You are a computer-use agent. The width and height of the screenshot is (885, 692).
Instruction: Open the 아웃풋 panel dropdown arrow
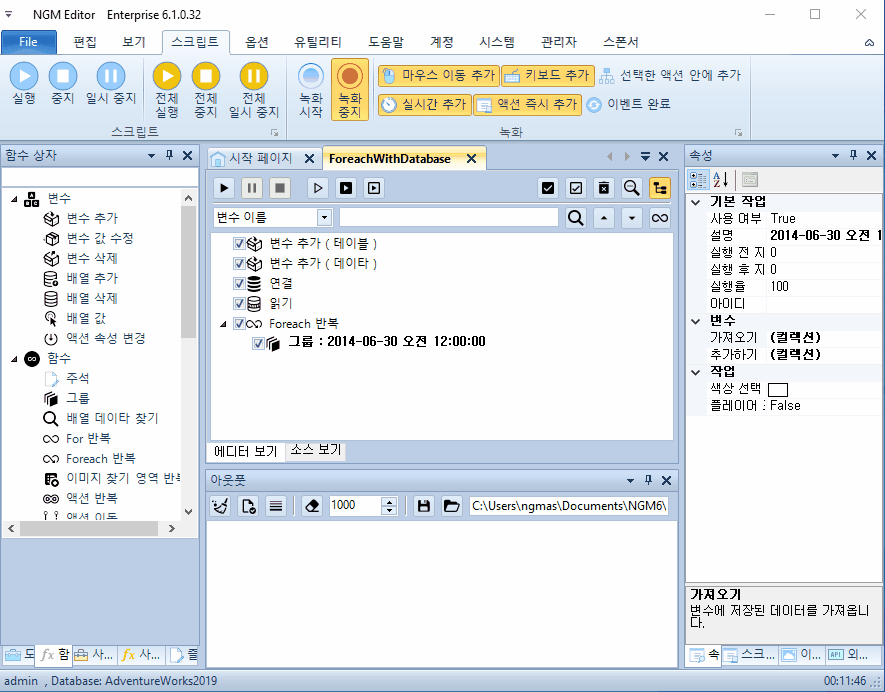point(630,481)
